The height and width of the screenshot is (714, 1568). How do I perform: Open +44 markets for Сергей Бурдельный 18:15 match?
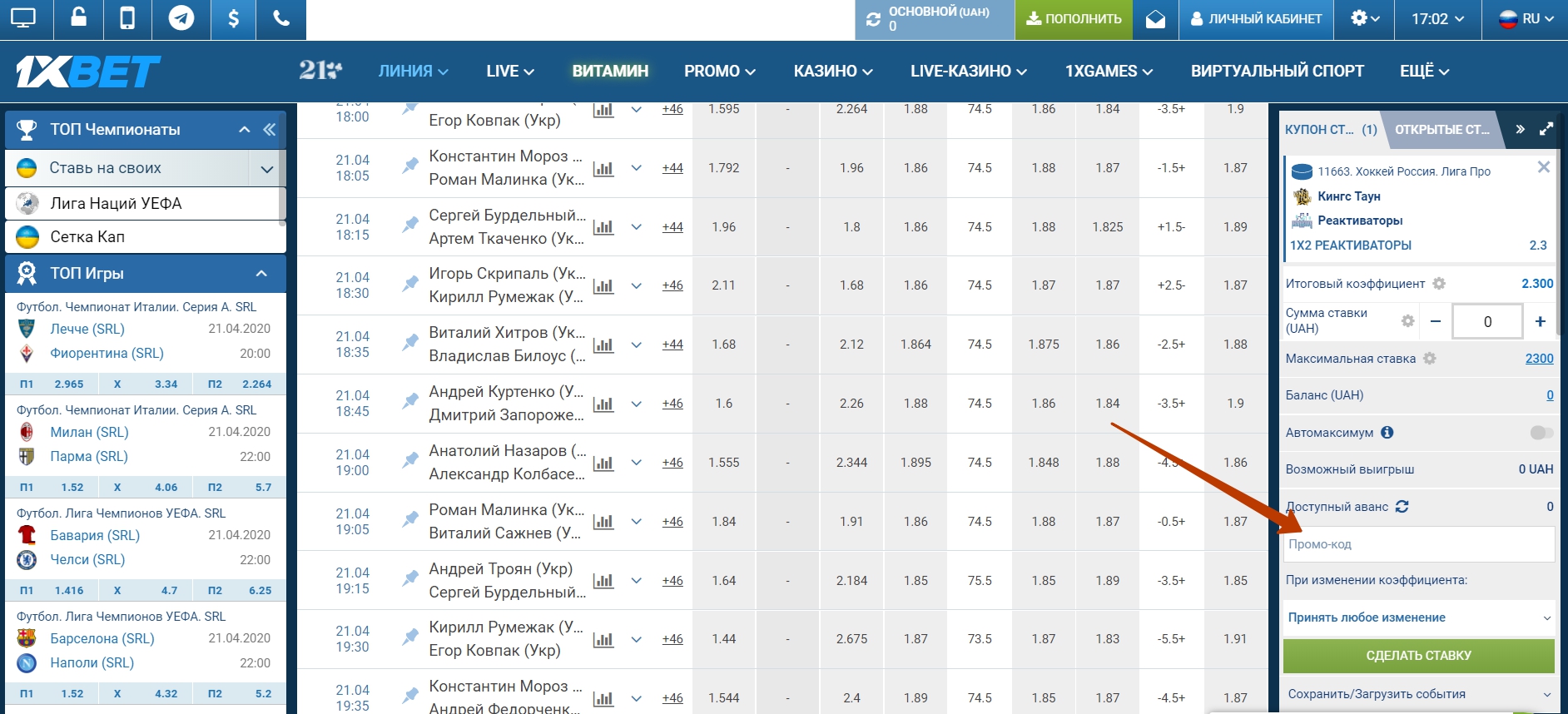[x=672, y=226]
